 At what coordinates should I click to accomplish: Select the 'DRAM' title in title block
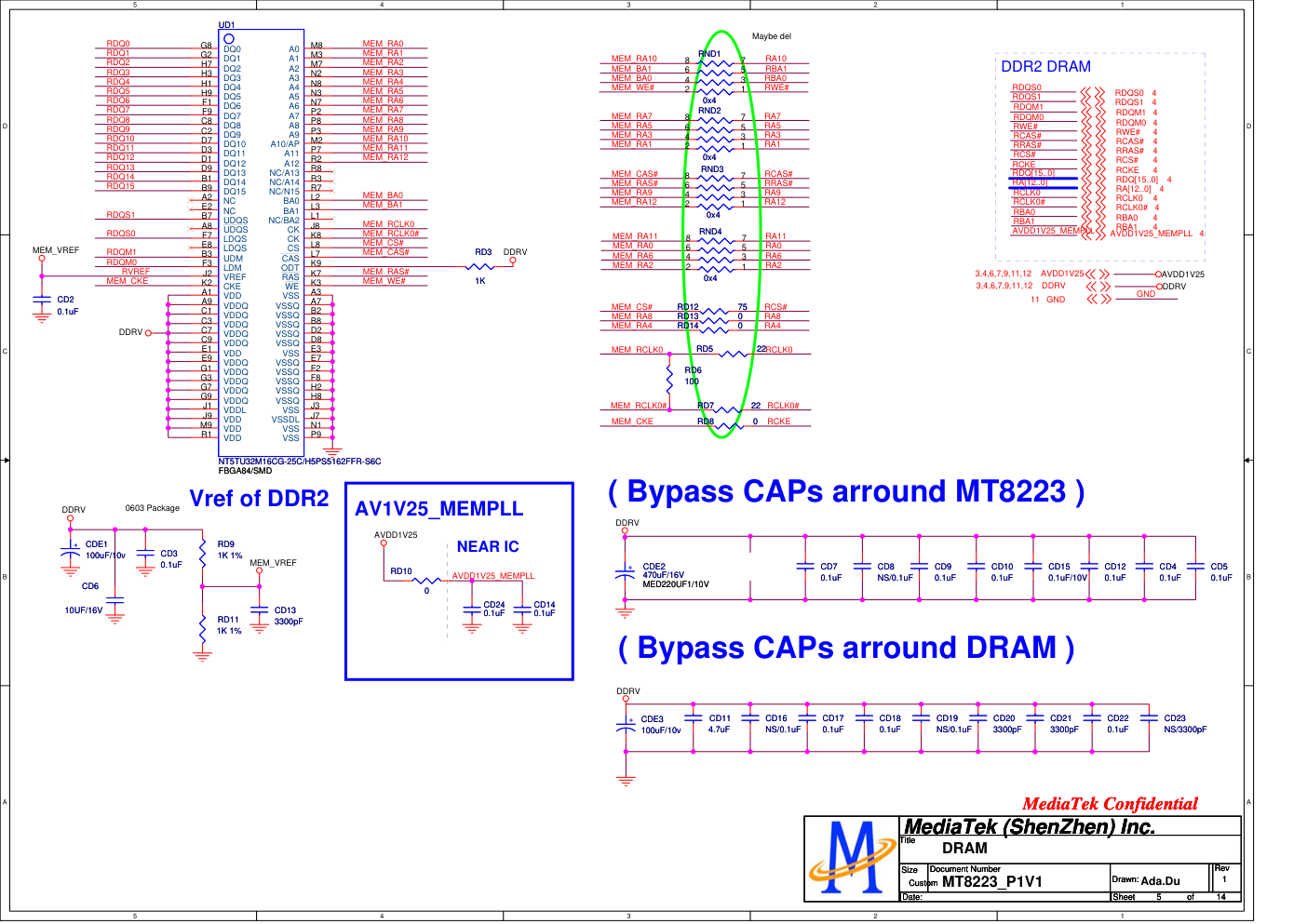[x=964, y=849]
